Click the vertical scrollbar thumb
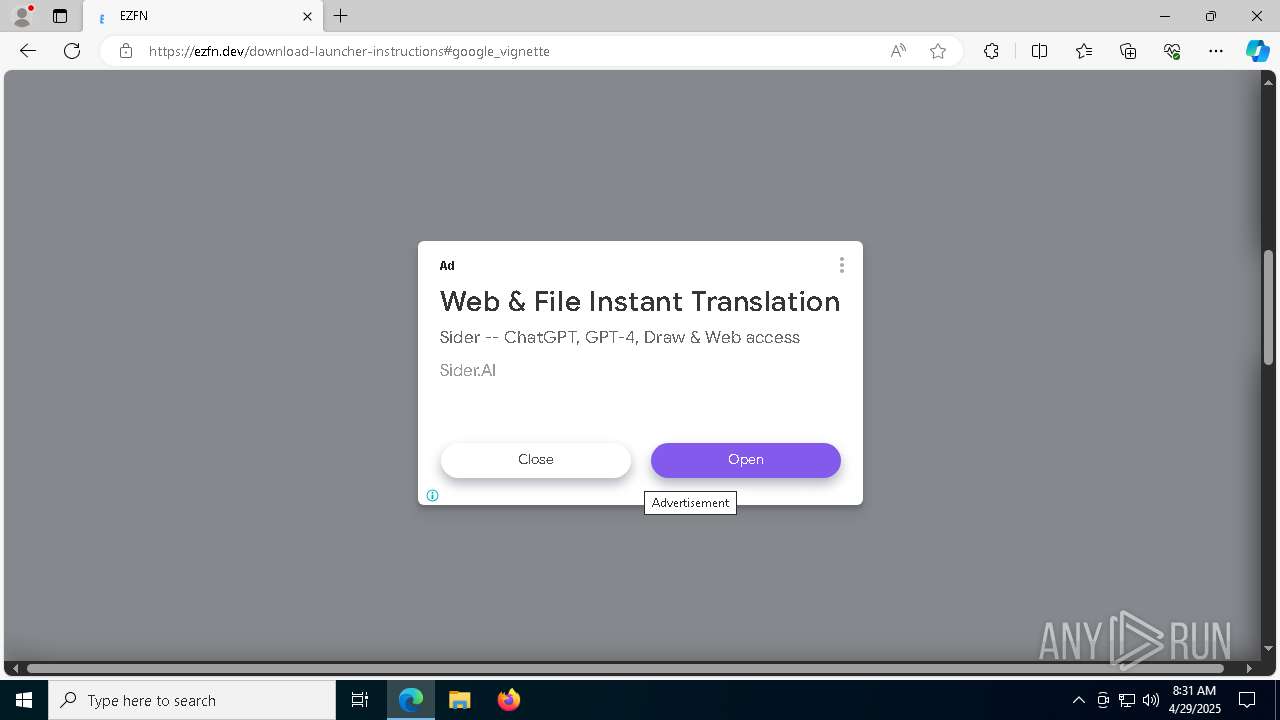Image resolution: width=1280 pixels, height=720 pixels. click(x=1268, y=307)
